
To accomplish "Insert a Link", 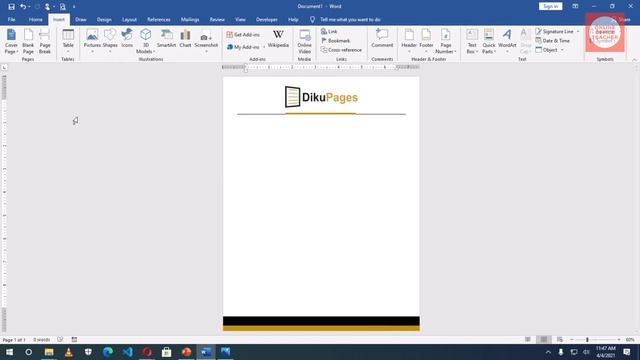I will pyautogui.click(x=329, y=31).
